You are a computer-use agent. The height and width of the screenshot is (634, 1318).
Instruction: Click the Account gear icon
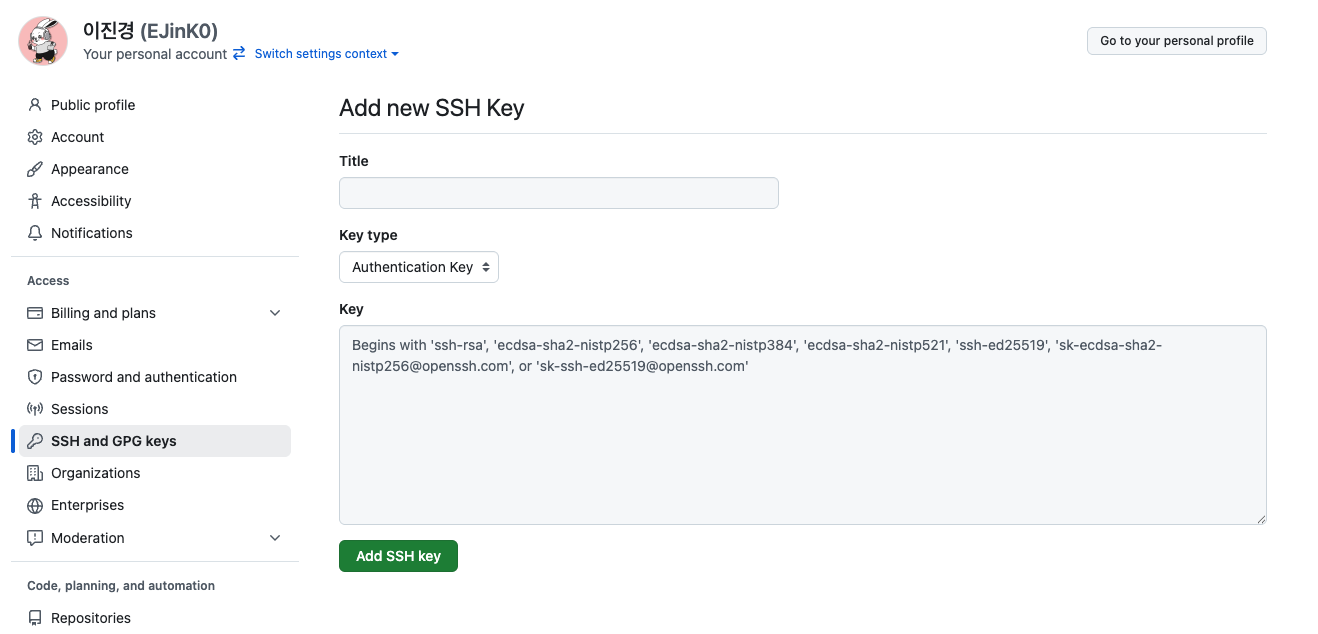tap(35, 137)
